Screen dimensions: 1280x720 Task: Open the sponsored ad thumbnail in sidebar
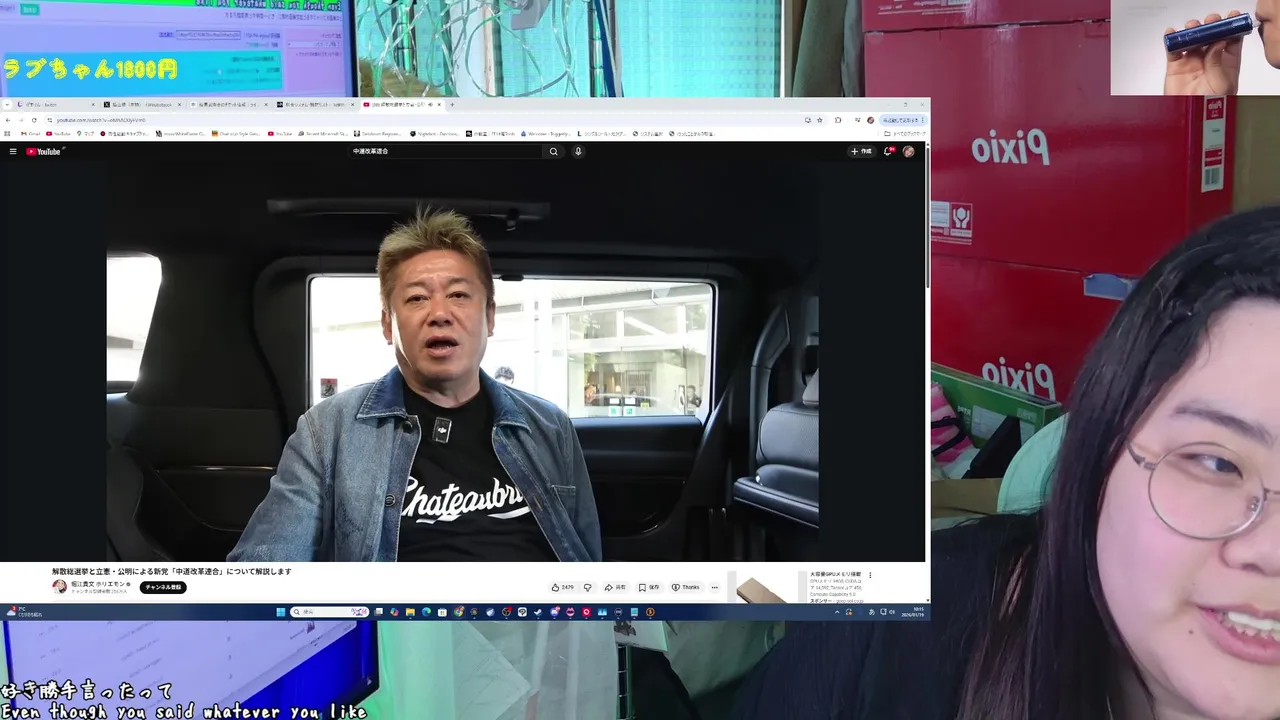tap(768, 588)
